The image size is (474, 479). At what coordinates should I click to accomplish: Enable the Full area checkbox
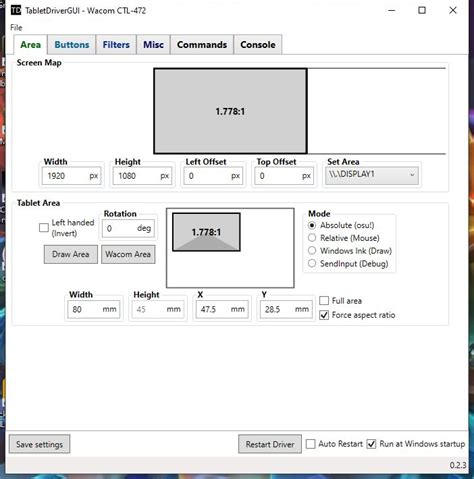pos(324,301)
